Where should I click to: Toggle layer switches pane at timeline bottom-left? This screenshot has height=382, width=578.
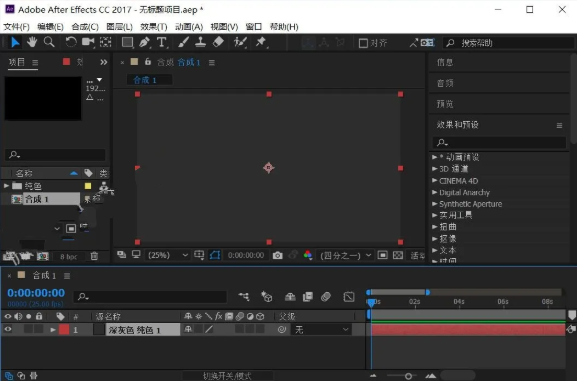9,376
